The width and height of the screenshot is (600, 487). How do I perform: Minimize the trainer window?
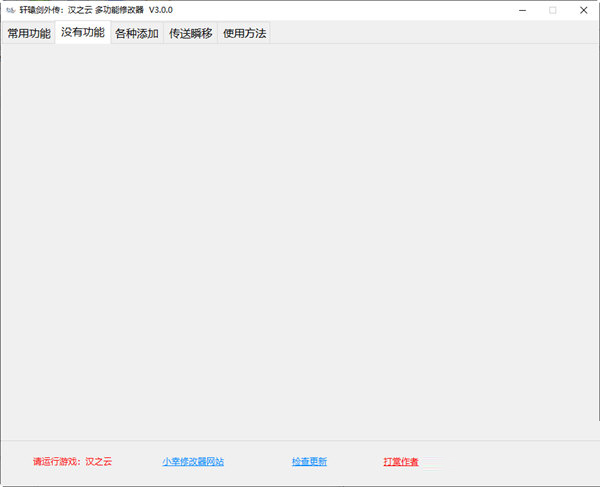coord(522,10)
